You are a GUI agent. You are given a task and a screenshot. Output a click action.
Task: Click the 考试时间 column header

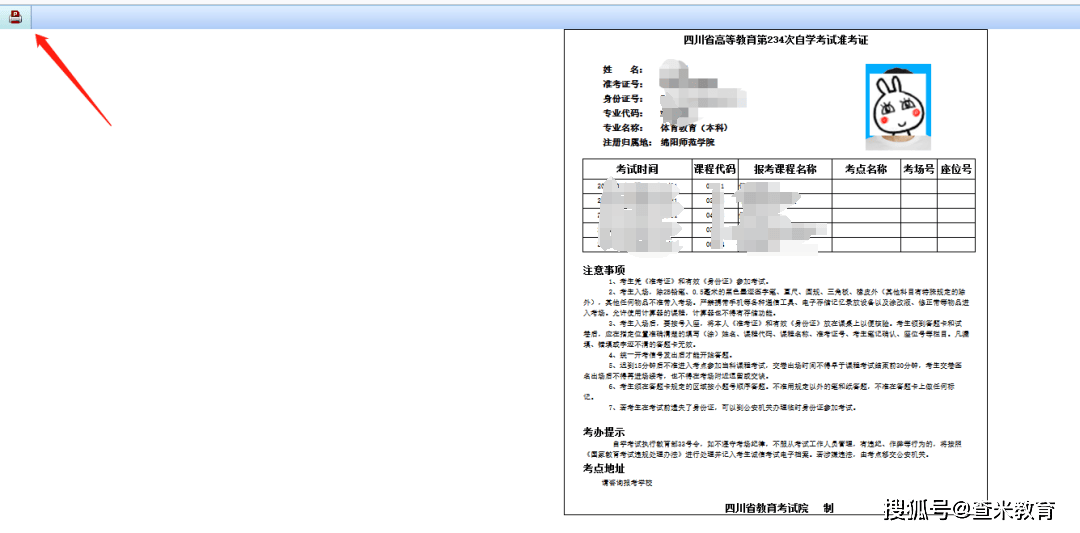(637, 169)
